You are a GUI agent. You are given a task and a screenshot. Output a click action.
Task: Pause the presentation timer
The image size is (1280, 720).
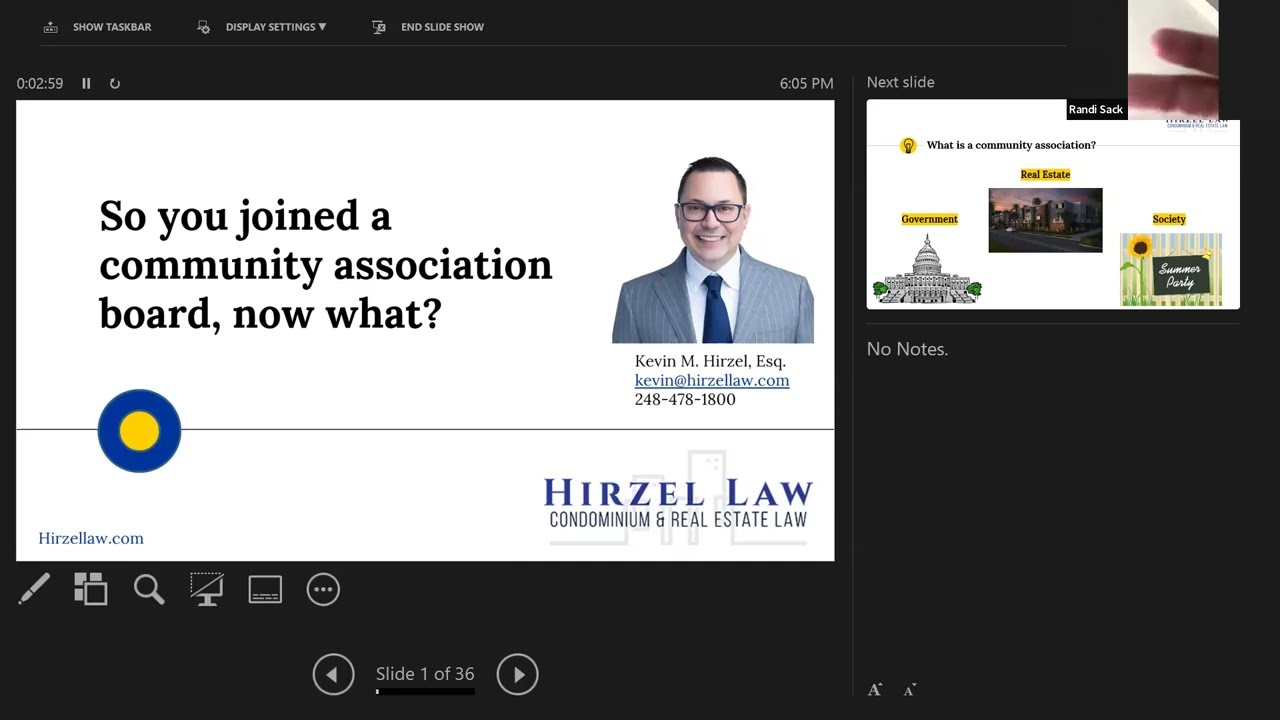[86, 84]
